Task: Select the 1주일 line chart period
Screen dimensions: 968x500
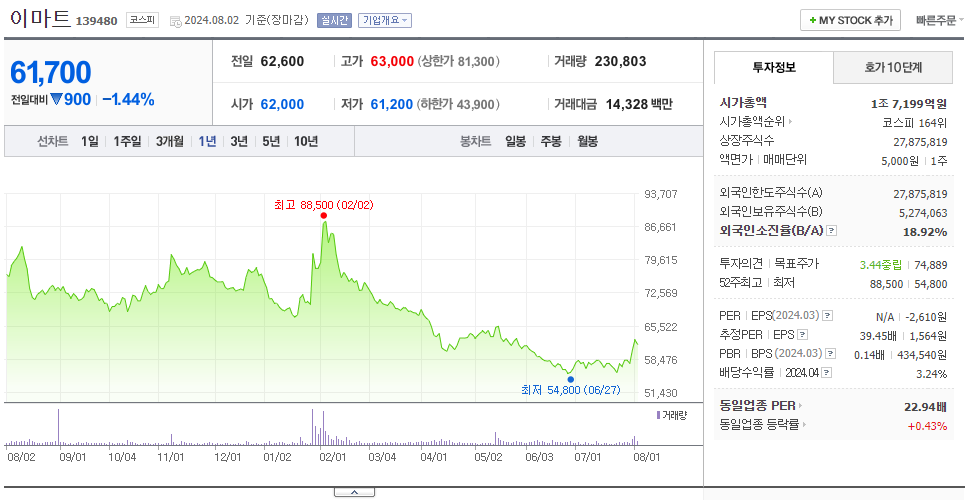Action: coord(127,141)
